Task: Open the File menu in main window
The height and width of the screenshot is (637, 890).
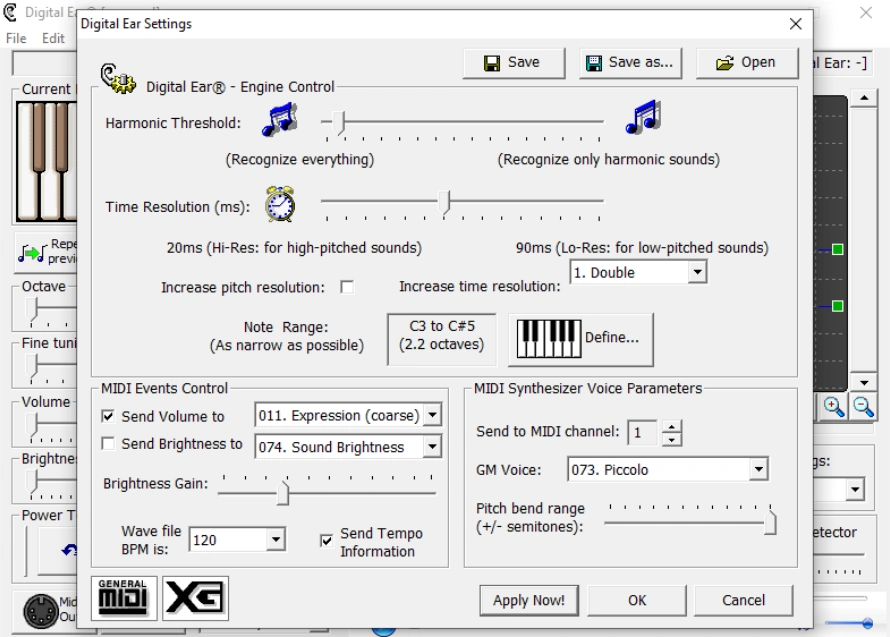Action: pos(16,38)
